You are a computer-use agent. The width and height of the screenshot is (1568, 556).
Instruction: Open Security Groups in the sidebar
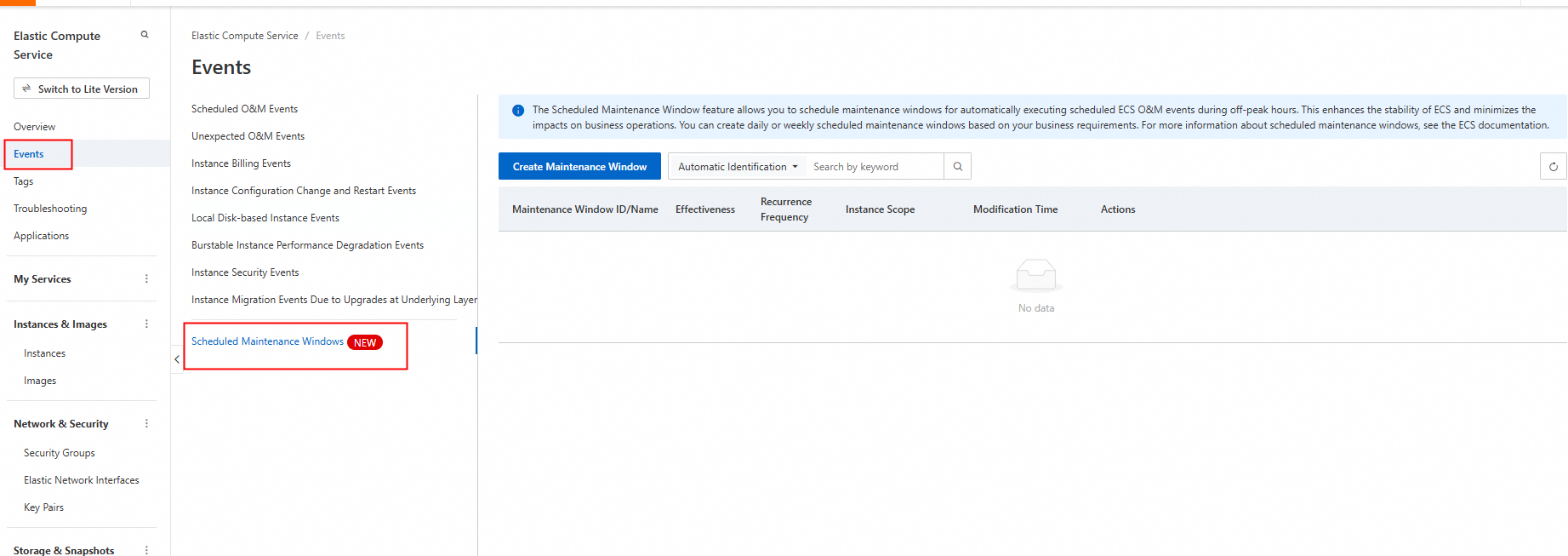click(60, 453)
